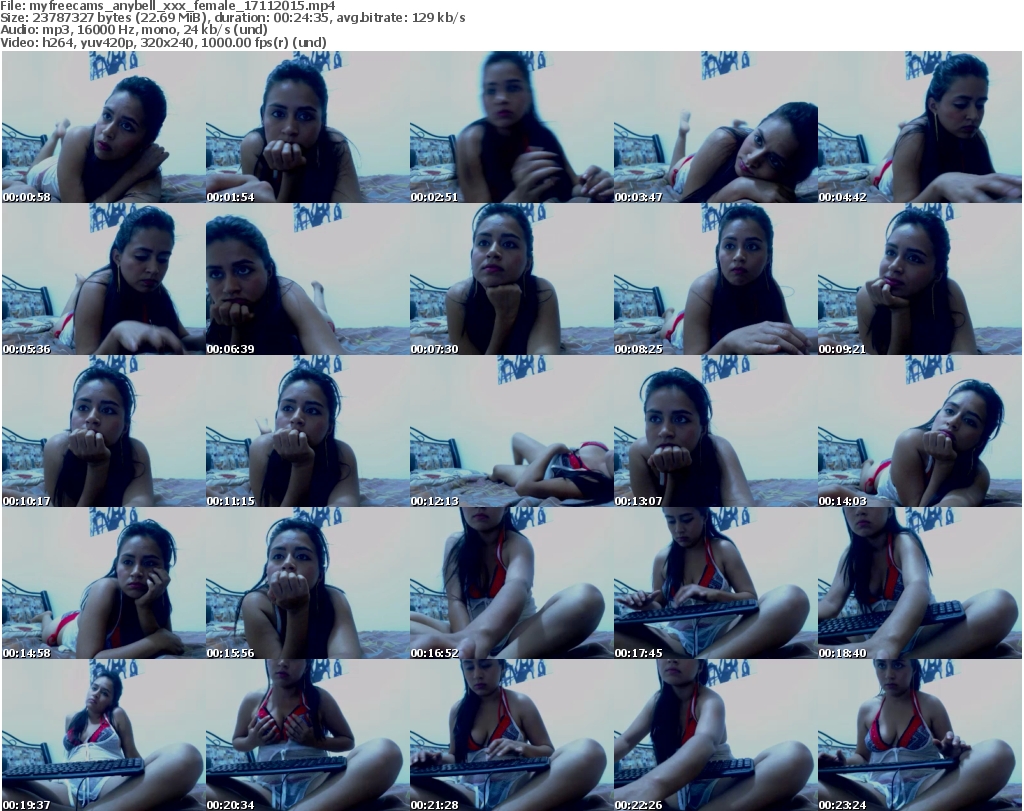Image resolution: width=1024 pixels, height=811 pixels.
Task: Choose the frame stamped 00:06:39
Action: point(308,279)
